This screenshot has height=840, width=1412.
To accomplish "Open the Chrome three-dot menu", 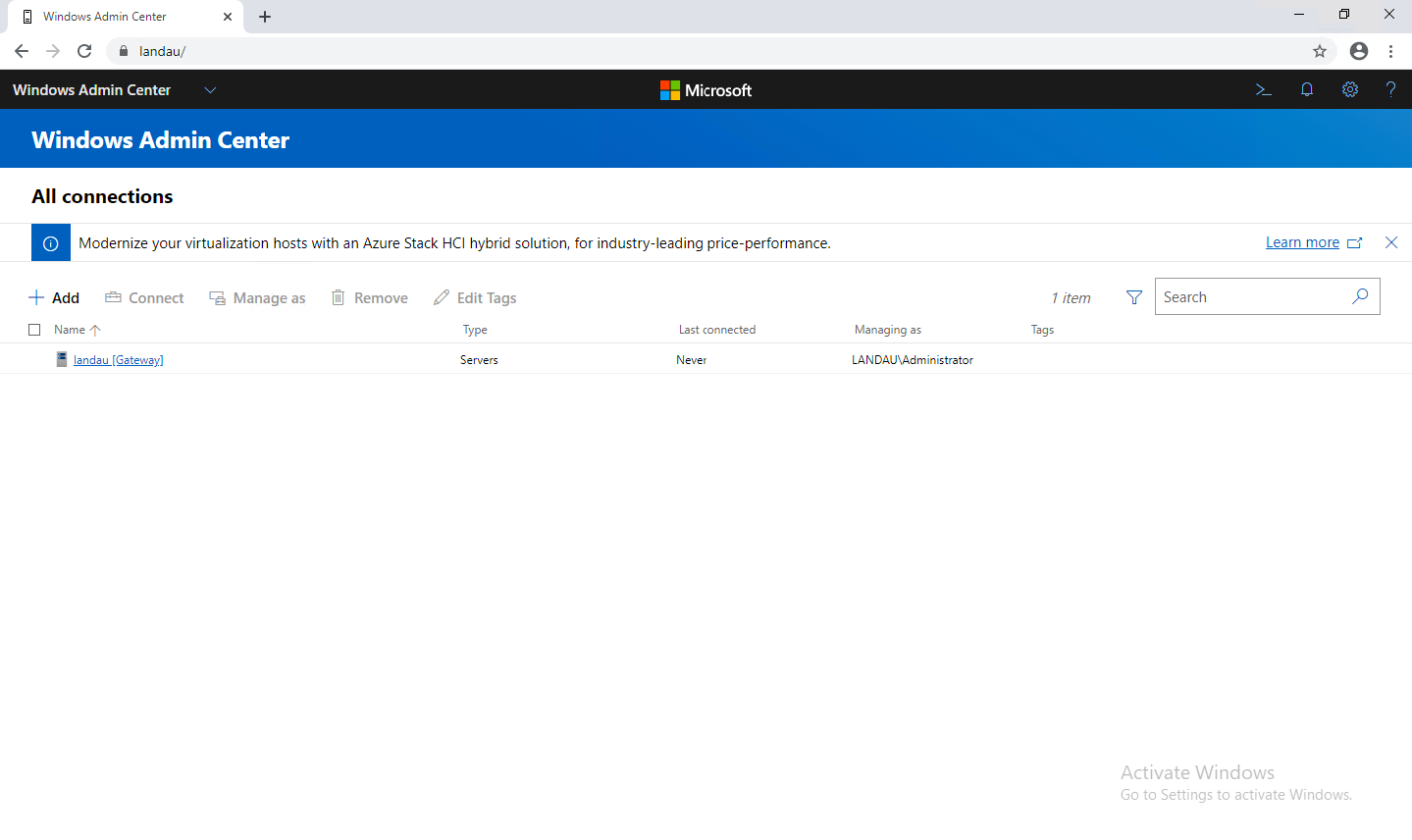I will click(x=1390, y=51).
